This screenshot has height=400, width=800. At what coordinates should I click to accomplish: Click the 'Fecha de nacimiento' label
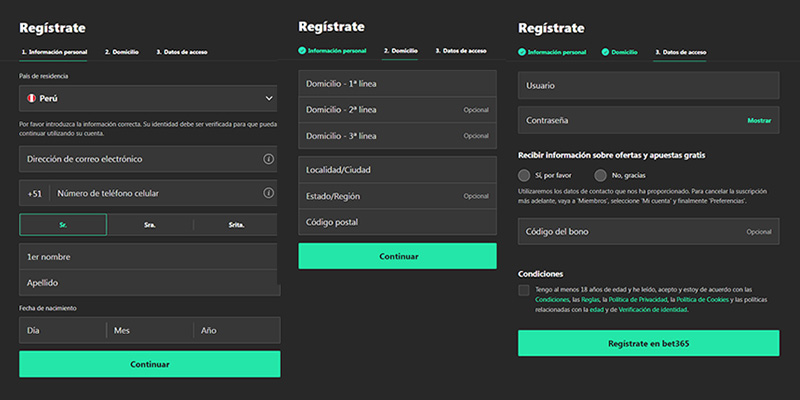[x=48, y=308]
